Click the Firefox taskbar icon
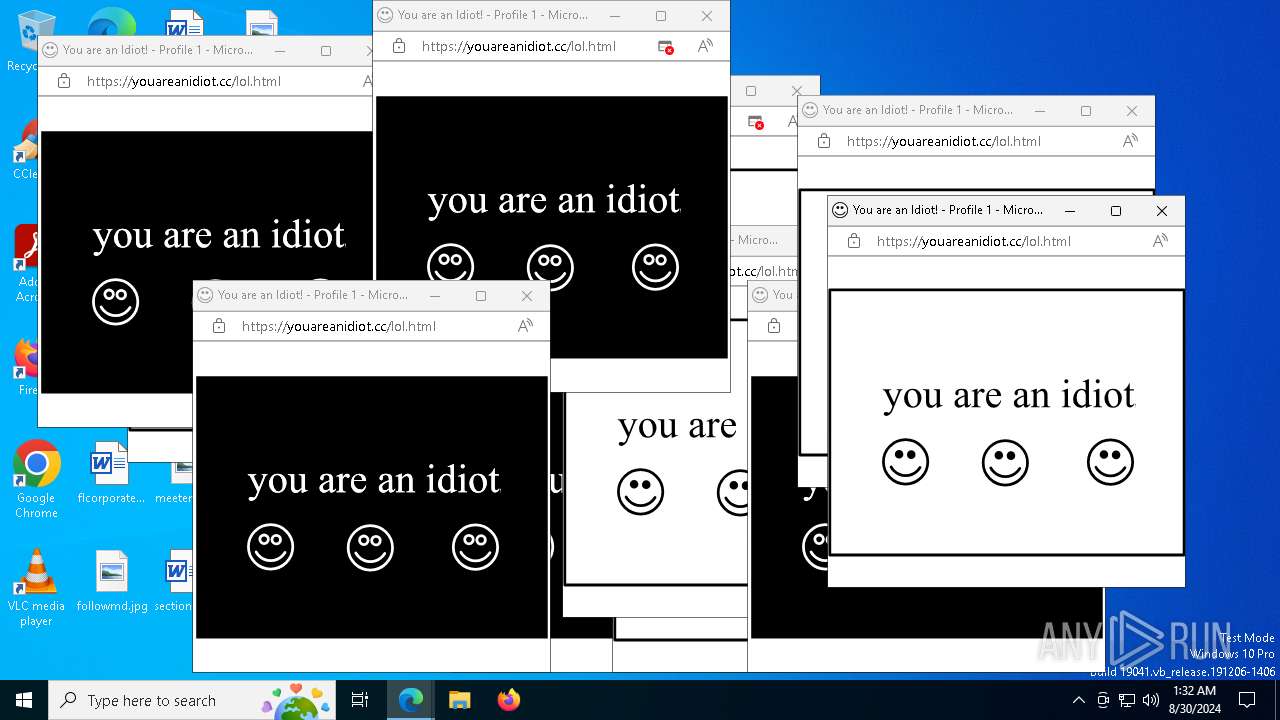The image size is (1280, 720). coord(508,700)
